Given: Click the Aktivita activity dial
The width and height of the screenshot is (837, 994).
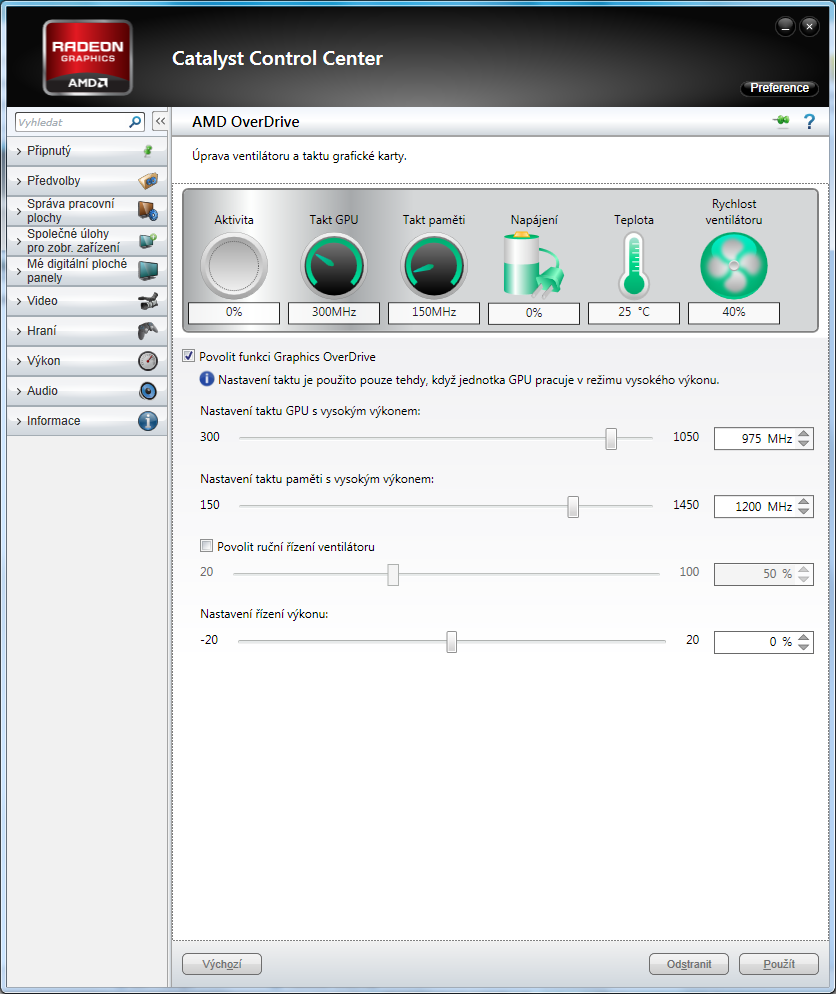Looking at the screenshot, I should (x=234, y=266).
